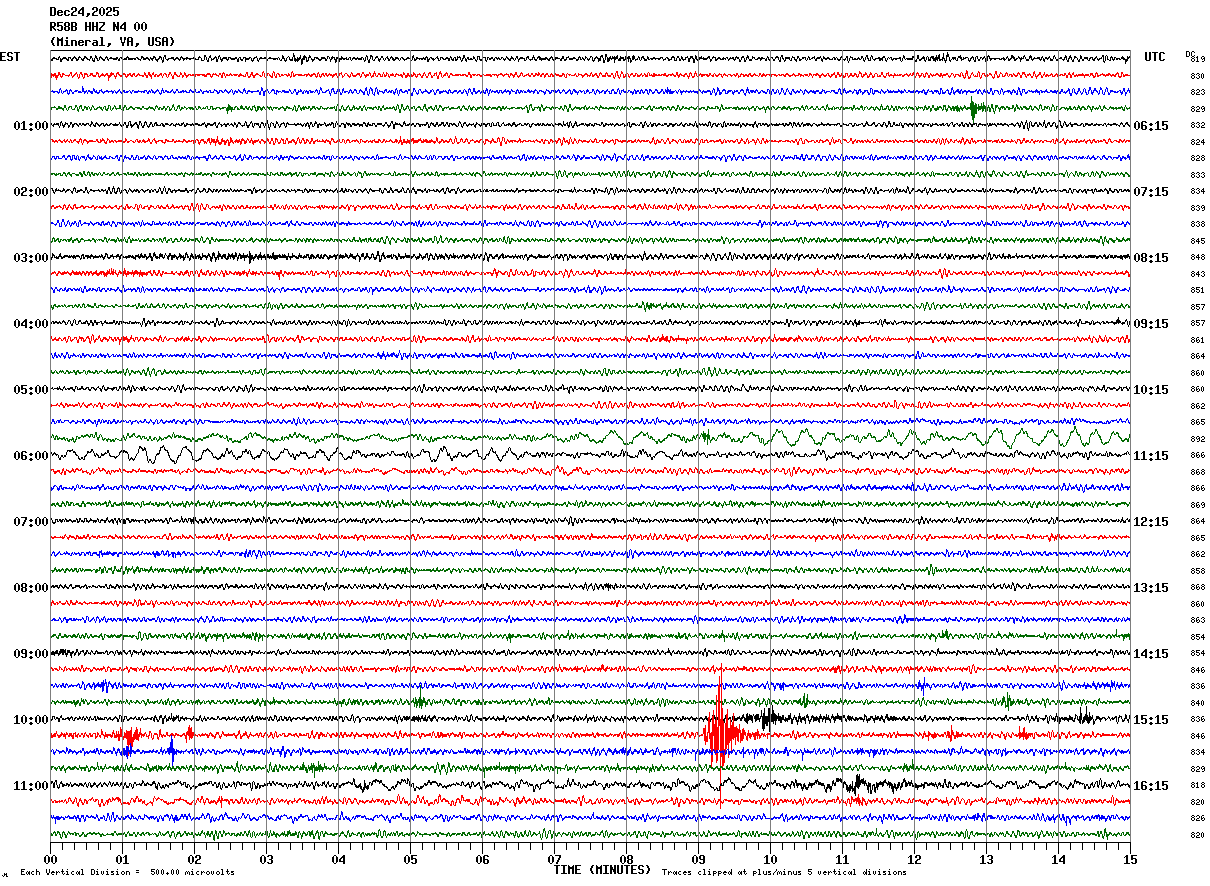Click minute 15 on bottom time axis
1210x886 pixels.
(x=1129, y=859)
